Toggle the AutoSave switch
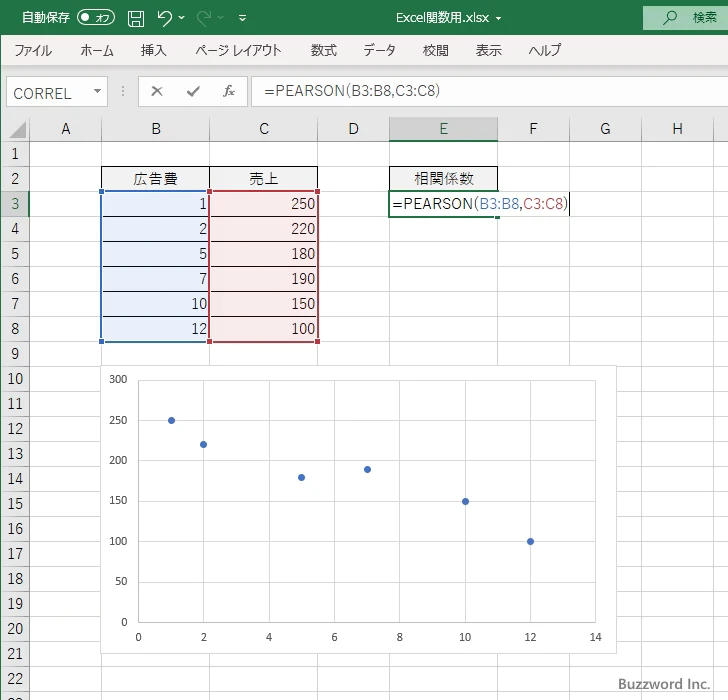 click(96, 18)
